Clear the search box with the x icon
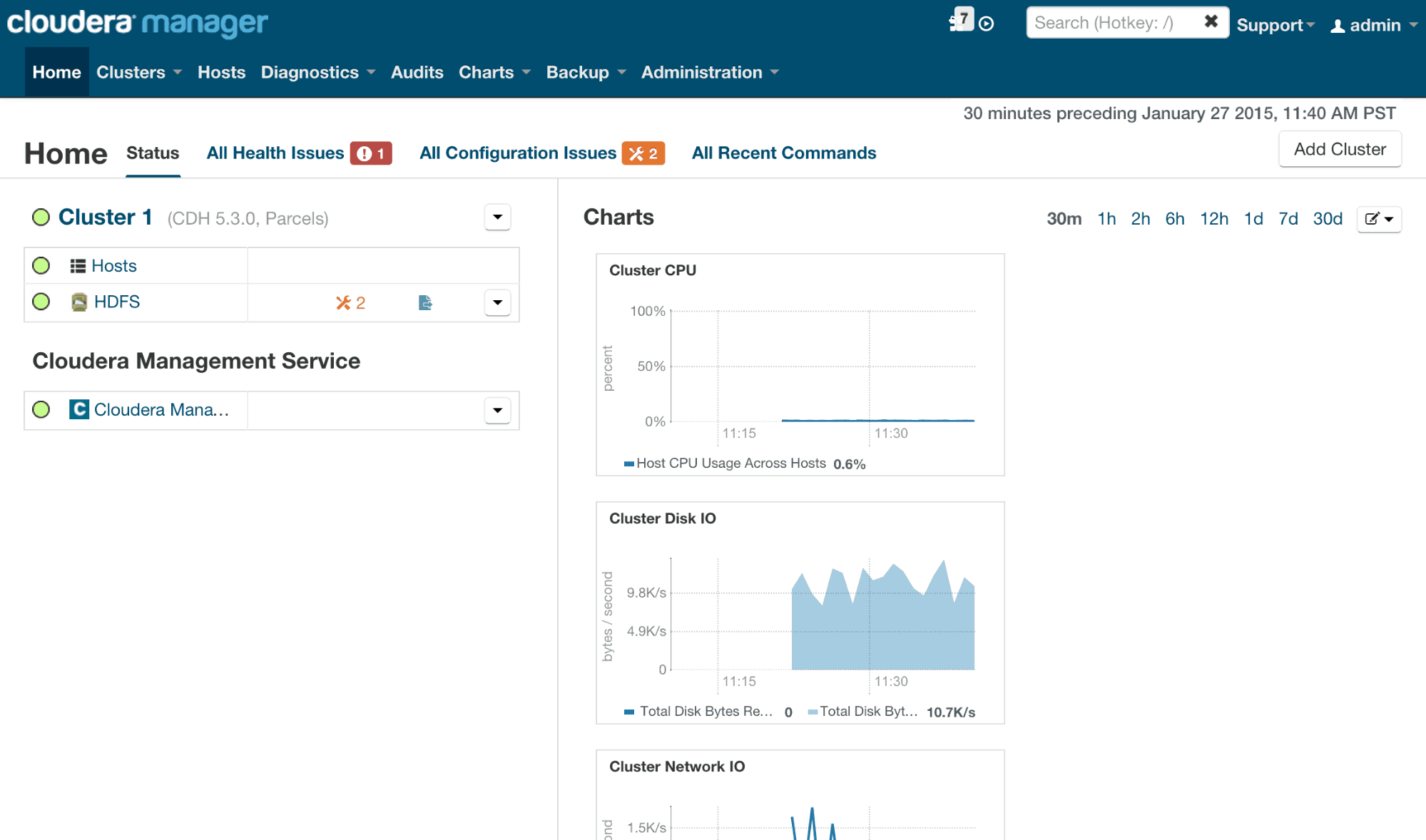The image size is (1426, 840). pyautogui.click(x=1211, y=22)
